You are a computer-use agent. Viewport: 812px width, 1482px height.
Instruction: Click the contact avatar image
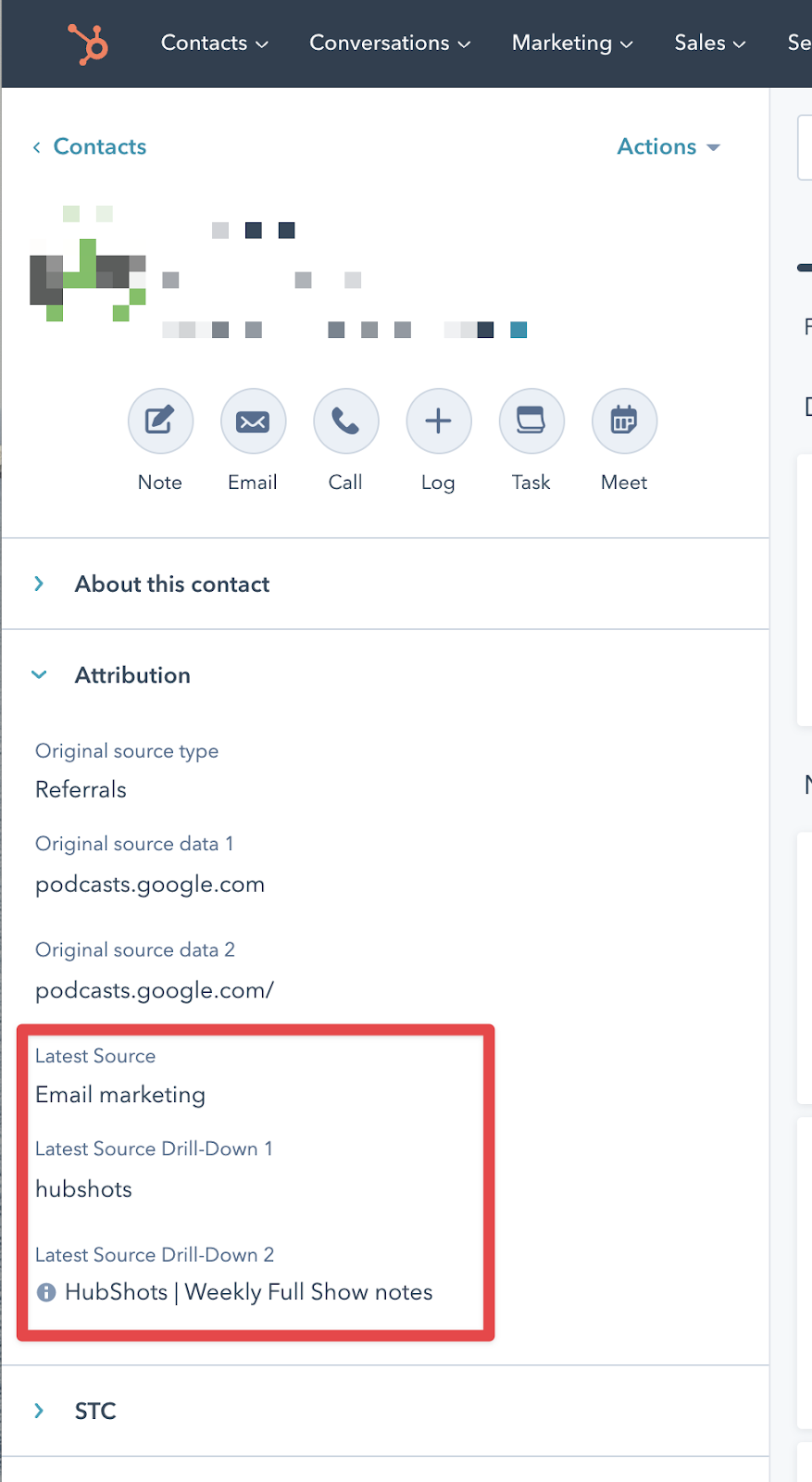[88, 264]
